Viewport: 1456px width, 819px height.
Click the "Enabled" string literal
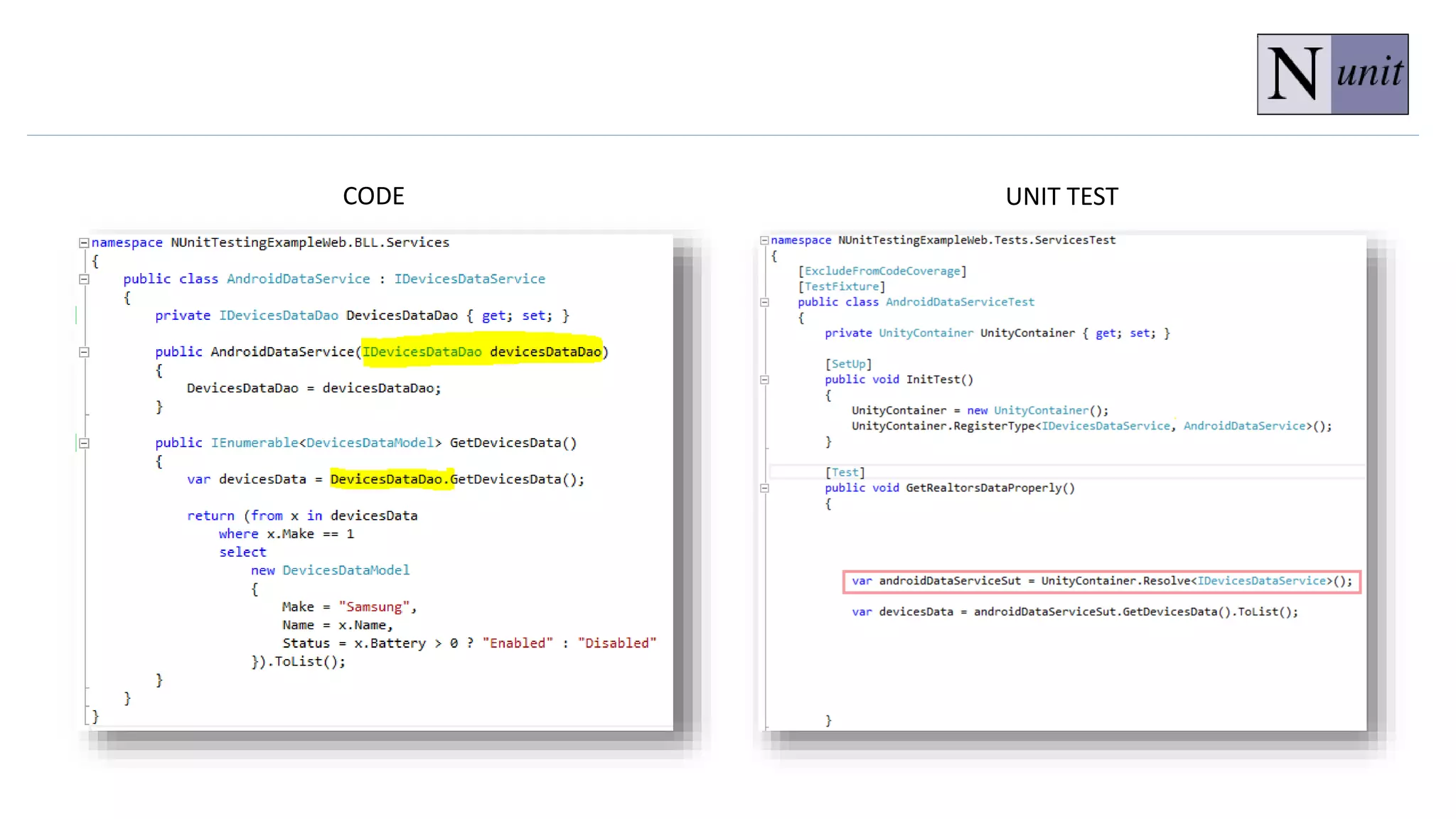(x=518, y=643)
